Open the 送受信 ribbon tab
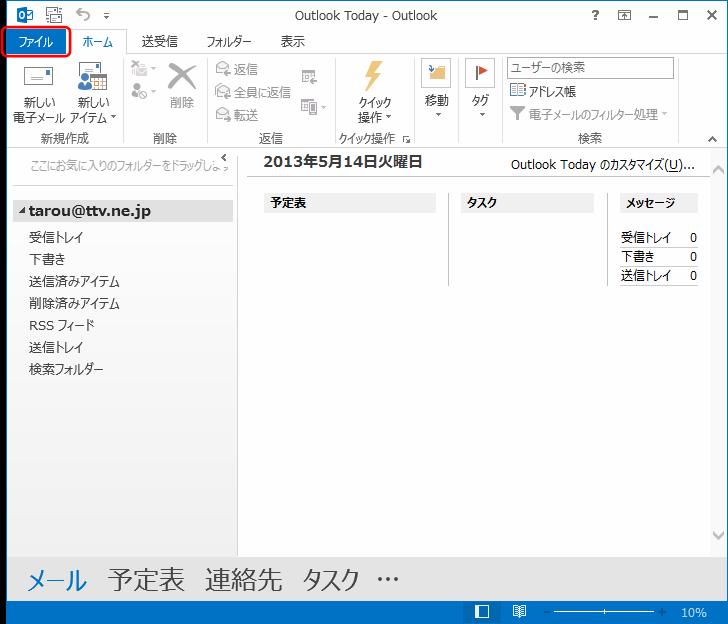This screenshot has width=728, height=624. coord(159,42)
